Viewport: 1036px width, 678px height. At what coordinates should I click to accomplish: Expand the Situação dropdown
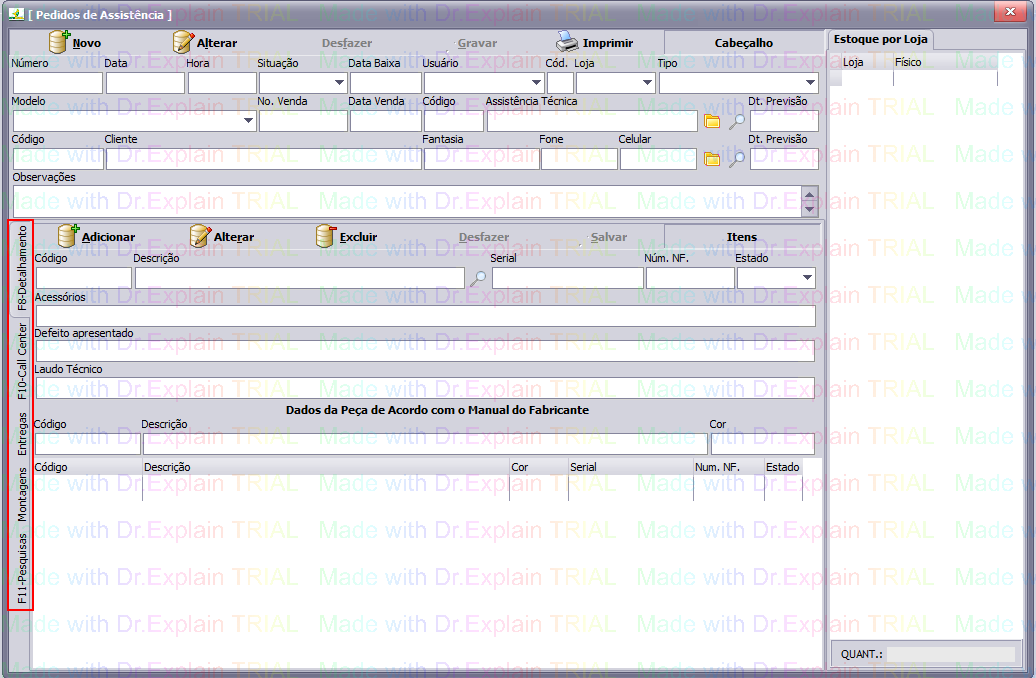tap(338, 83)
